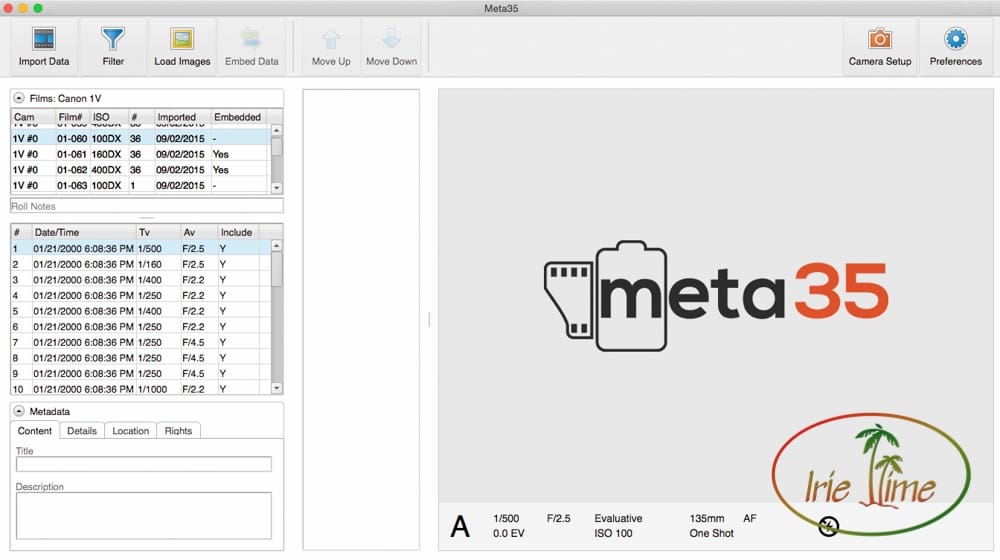Sort films by Film# column header
Viewport: 1000px width, 560px height.
pyautogui.click(x=71, y=117)
